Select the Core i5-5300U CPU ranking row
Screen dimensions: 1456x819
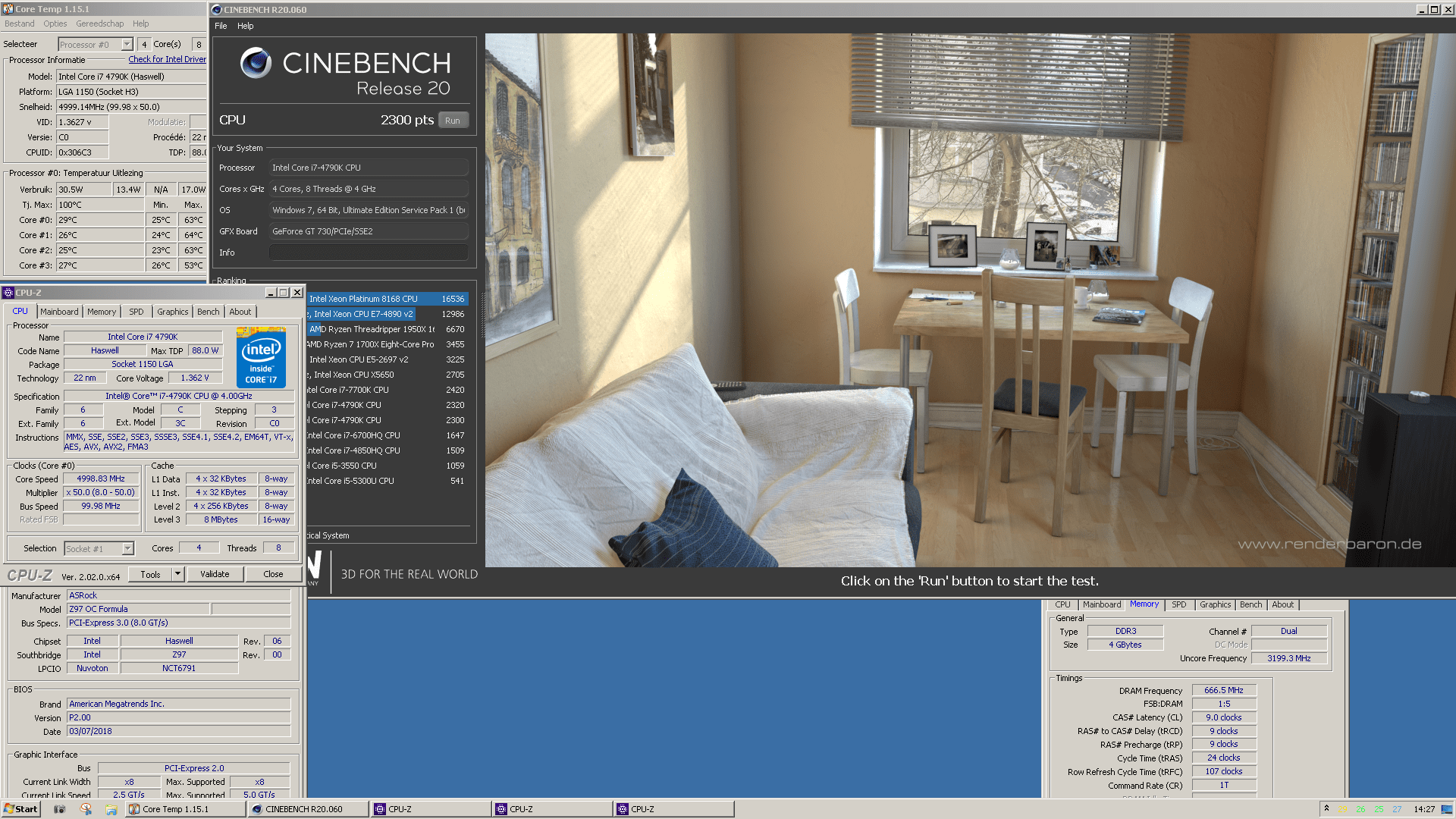point(387,481)
